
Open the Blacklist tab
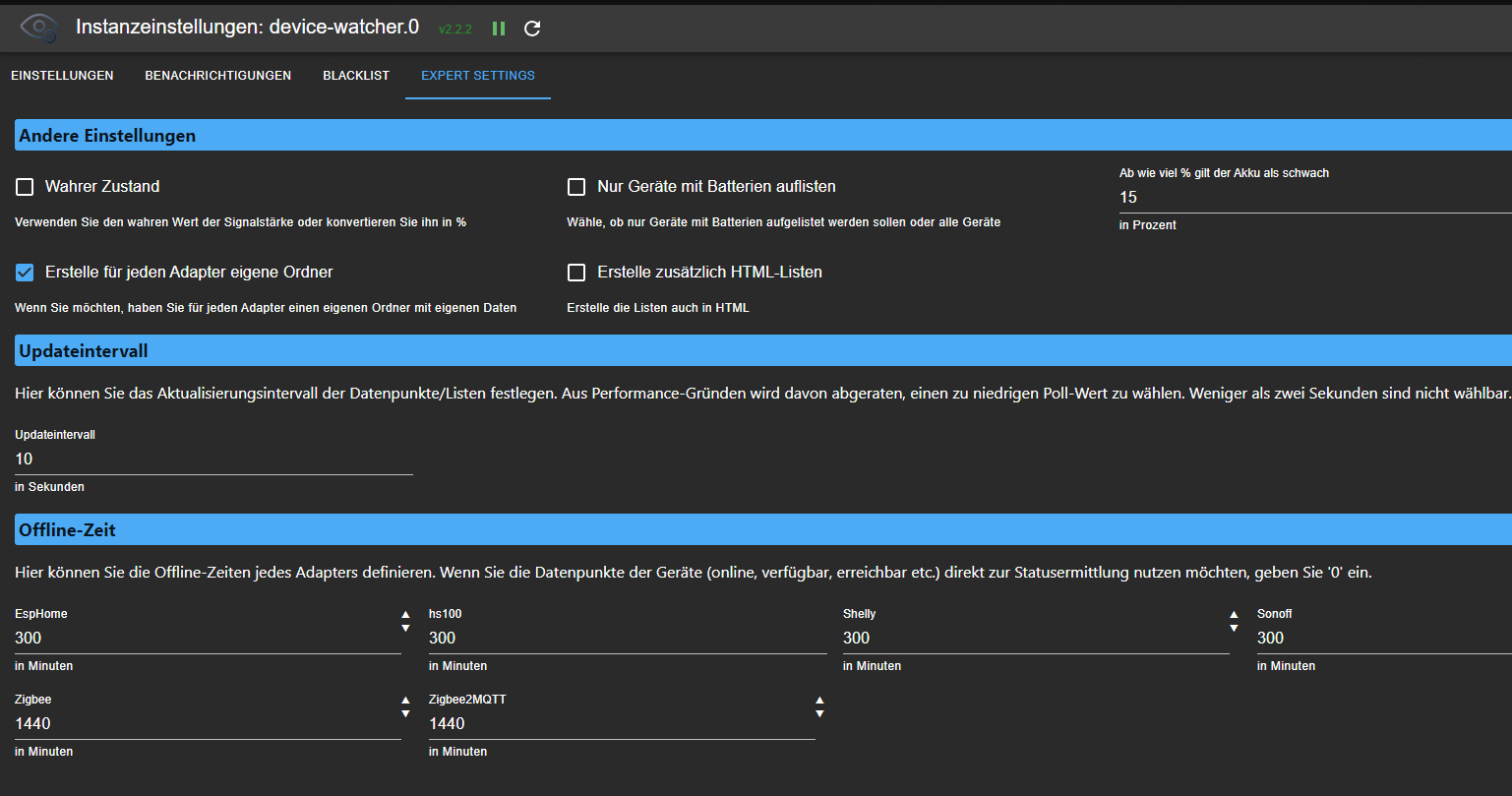[x=356, y=76]
